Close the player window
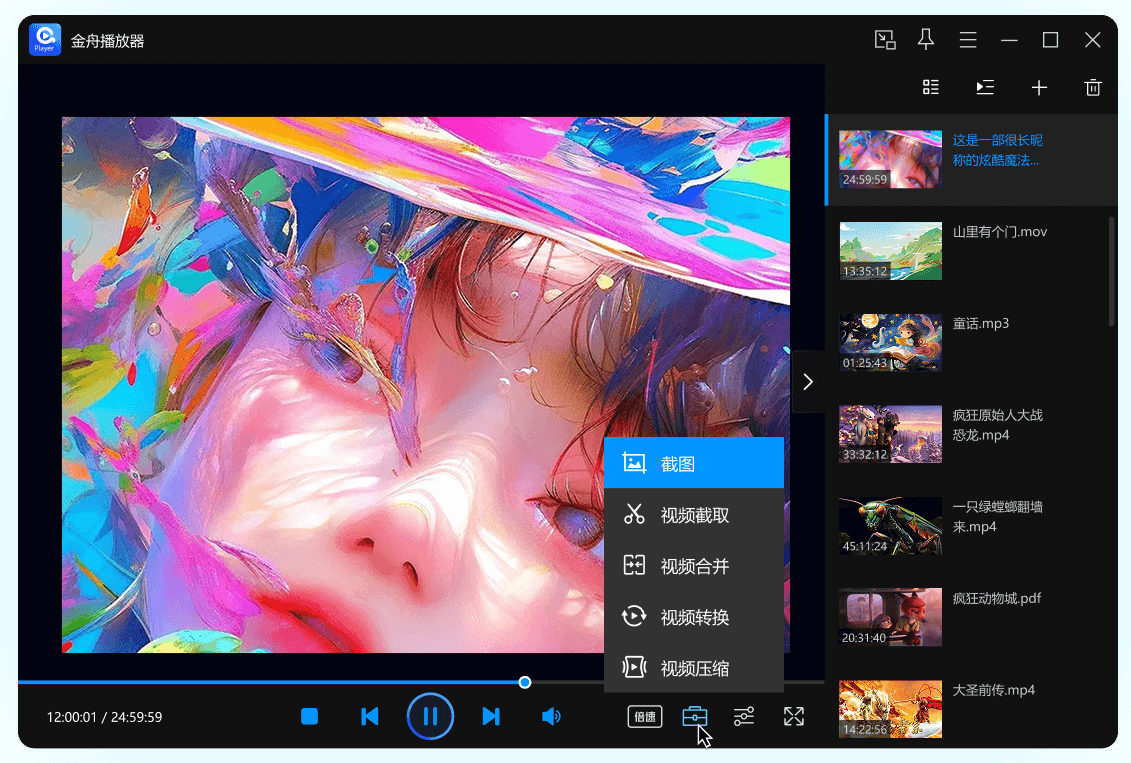The height and width of the screenshot is (763, 1131). click(x=1092, y=40)
